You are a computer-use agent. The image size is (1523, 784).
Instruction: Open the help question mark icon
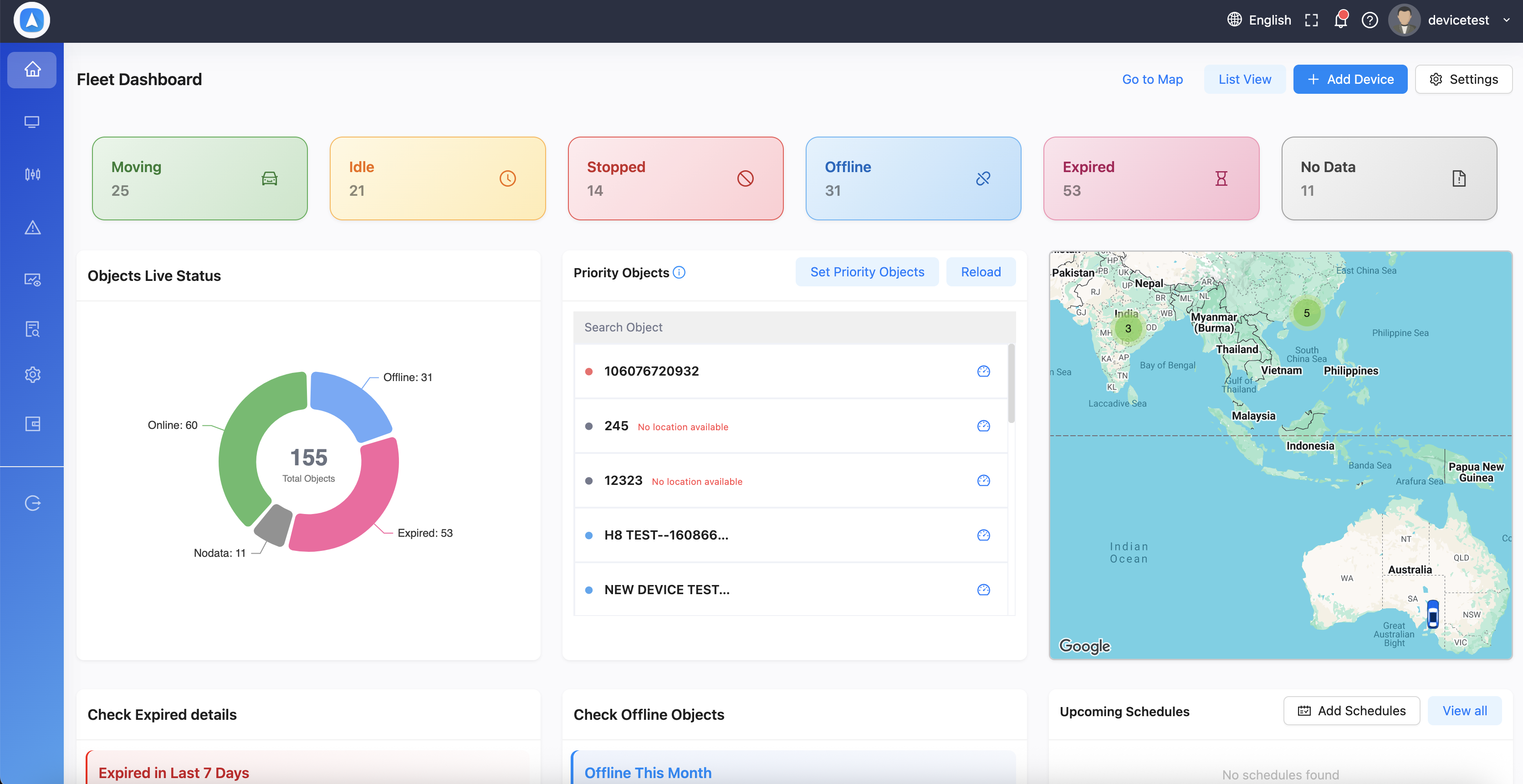[1369, 20]
